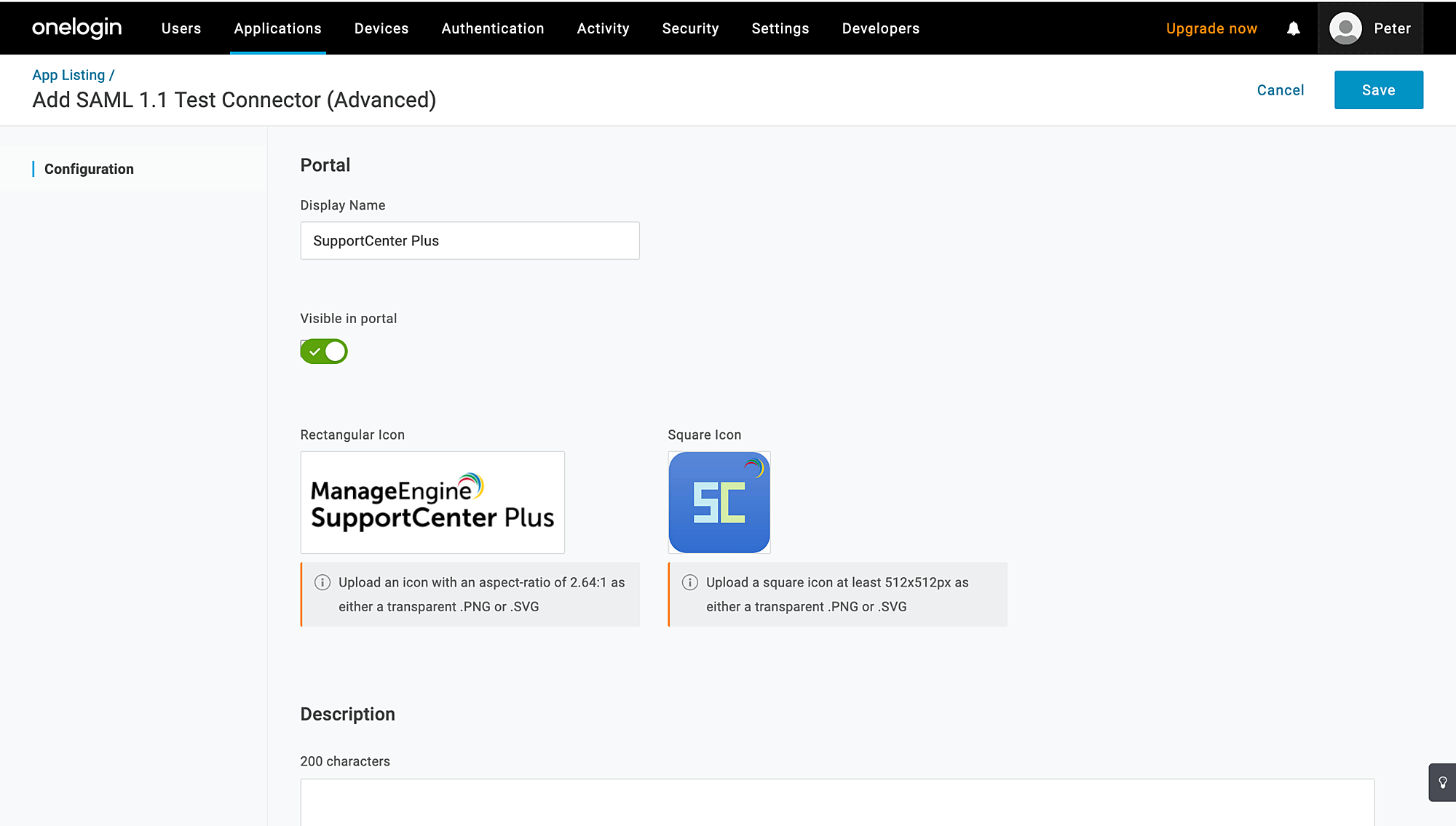Click the notification bell icon

tap(1293, 28)
